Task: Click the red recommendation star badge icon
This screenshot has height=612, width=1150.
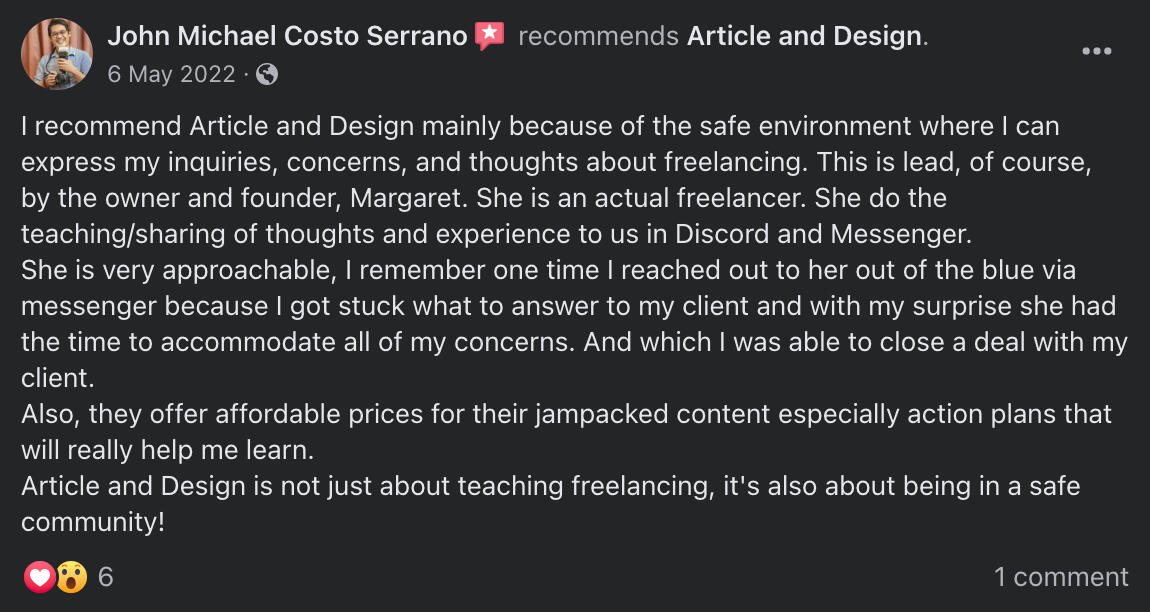Action: tap(490, 37)
